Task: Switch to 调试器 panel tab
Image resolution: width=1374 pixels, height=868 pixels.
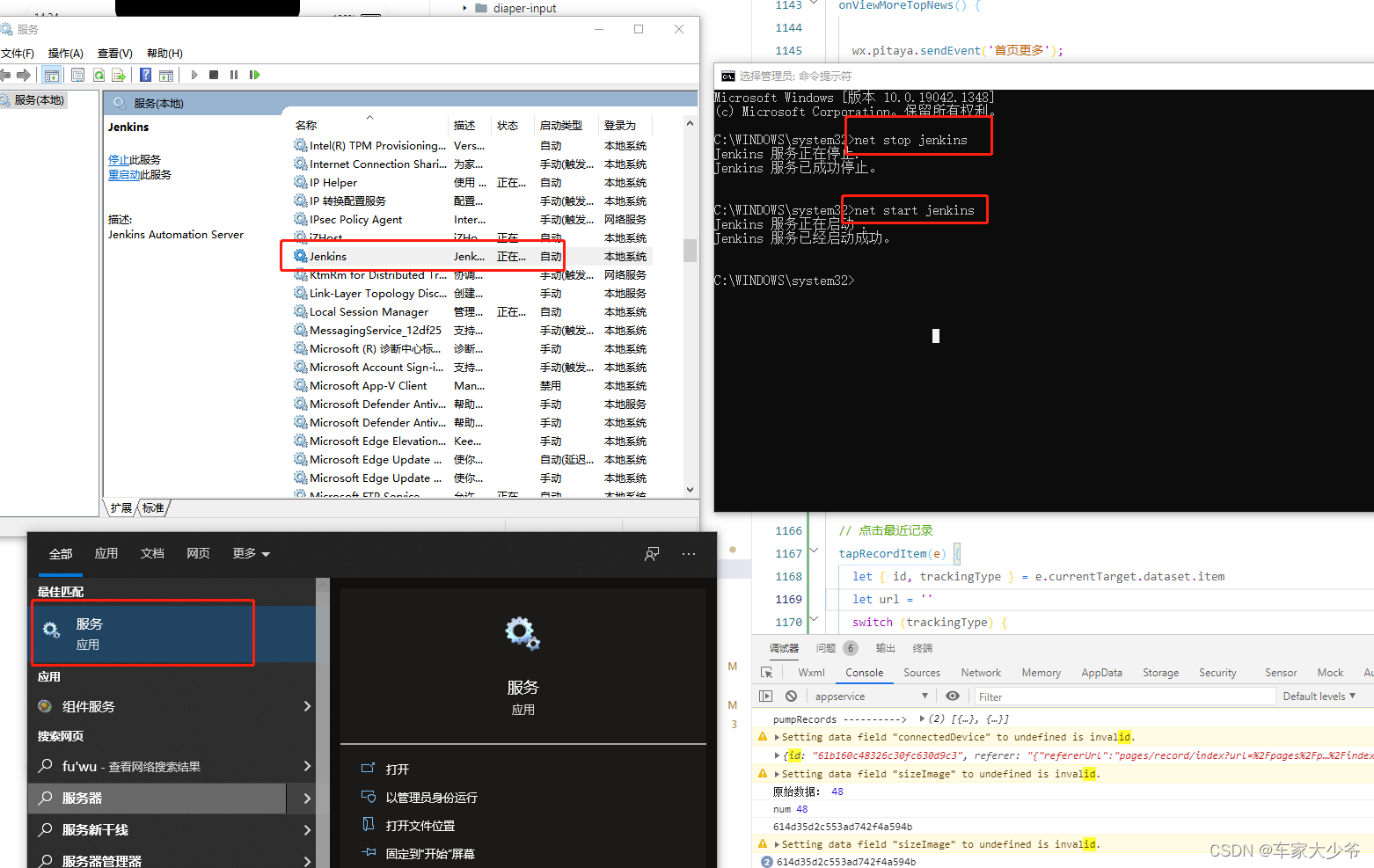Action: pyautogui.click(x=784, y=648)
